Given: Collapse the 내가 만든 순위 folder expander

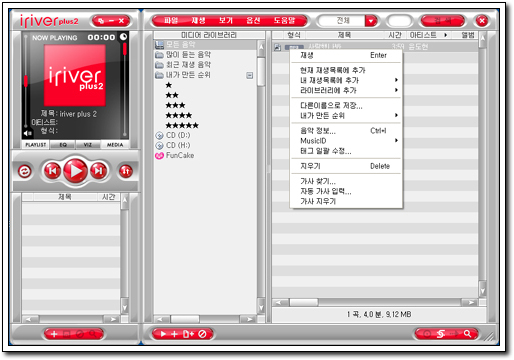Looking at the screenshot, I should 249,75.
